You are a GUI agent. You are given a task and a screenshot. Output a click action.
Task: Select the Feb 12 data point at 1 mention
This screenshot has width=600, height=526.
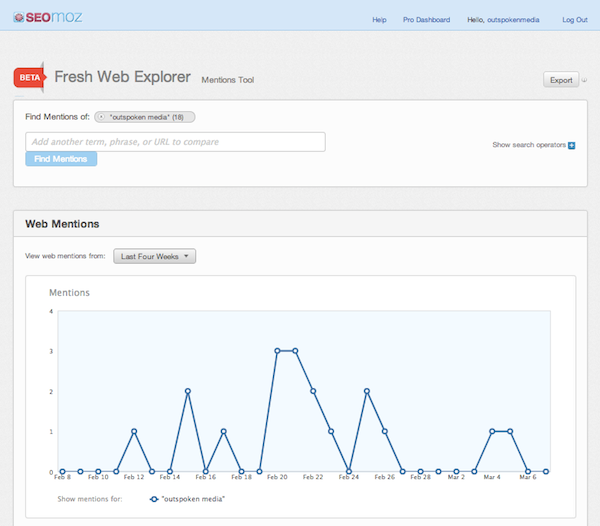(134, 432)
